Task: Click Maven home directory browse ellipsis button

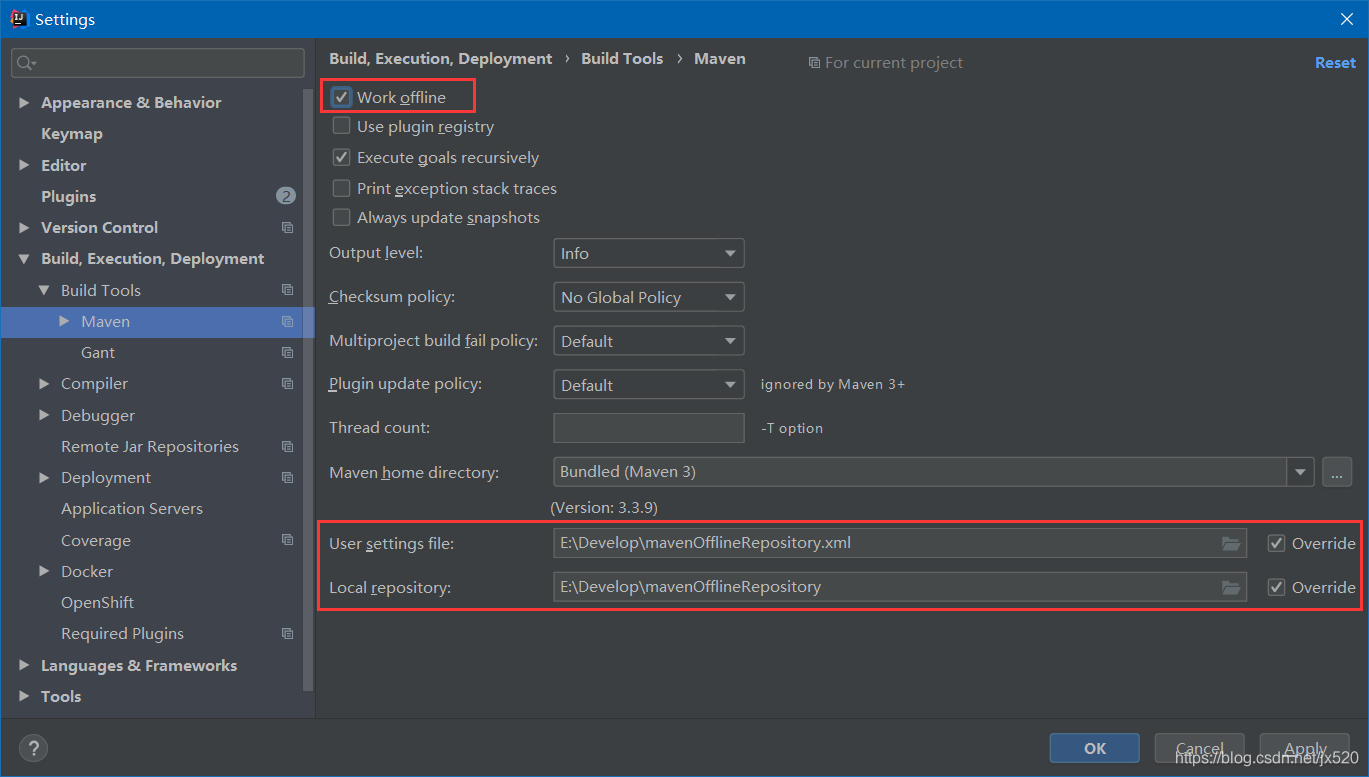Action: 1337,472
